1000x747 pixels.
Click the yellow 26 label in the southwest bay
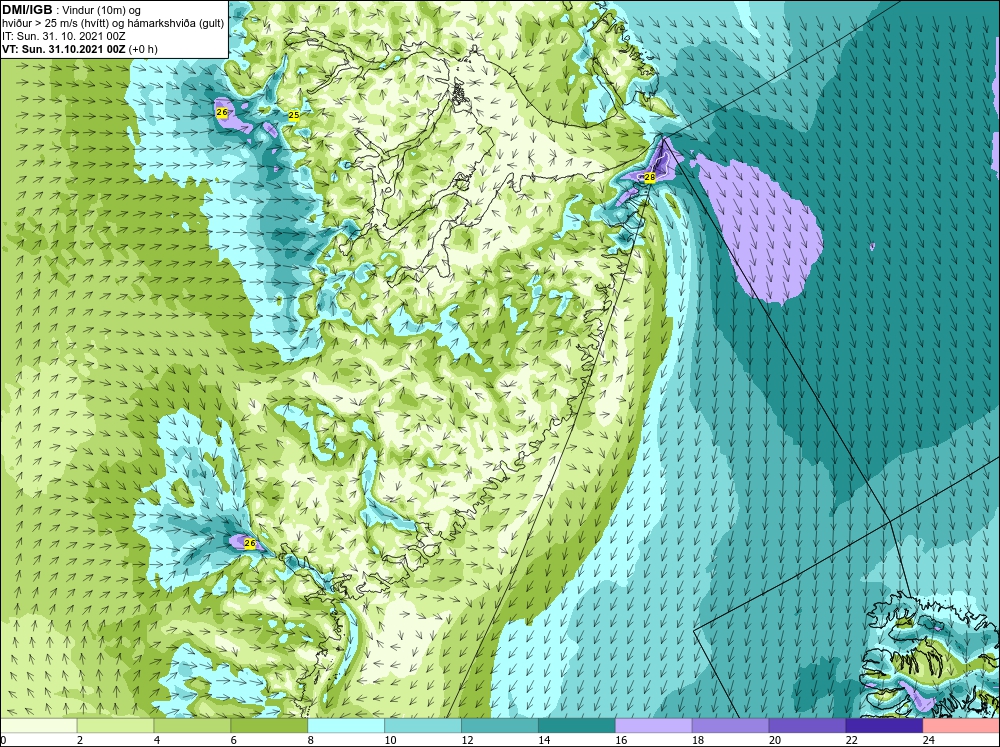point(250,544)
